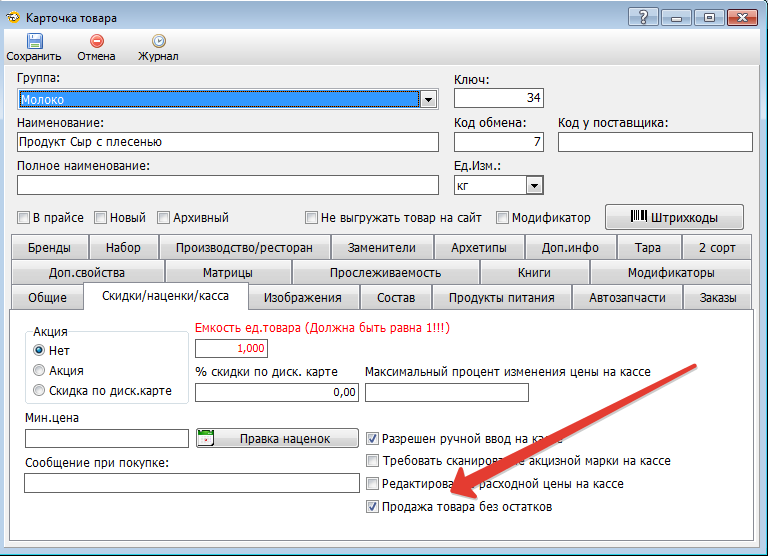Open the Прослеживаемость tab
768x556 pixels.
tap(385, 272)
